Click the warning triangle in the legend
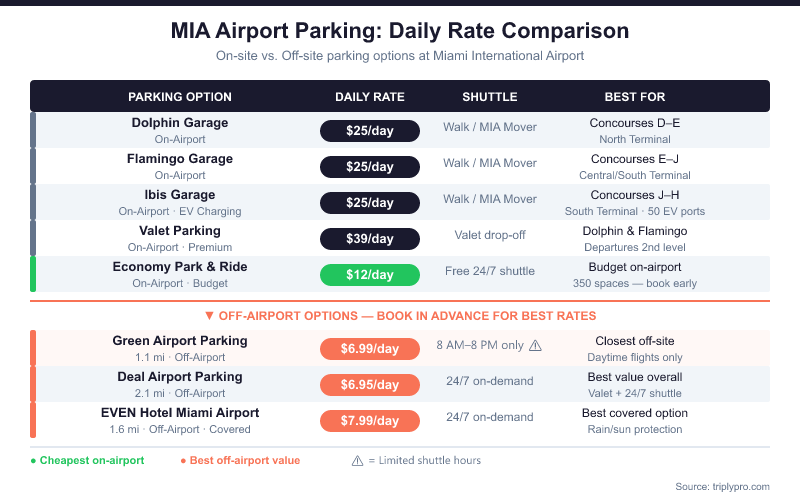This screenshot has height=500, width=800. point(357,460)
